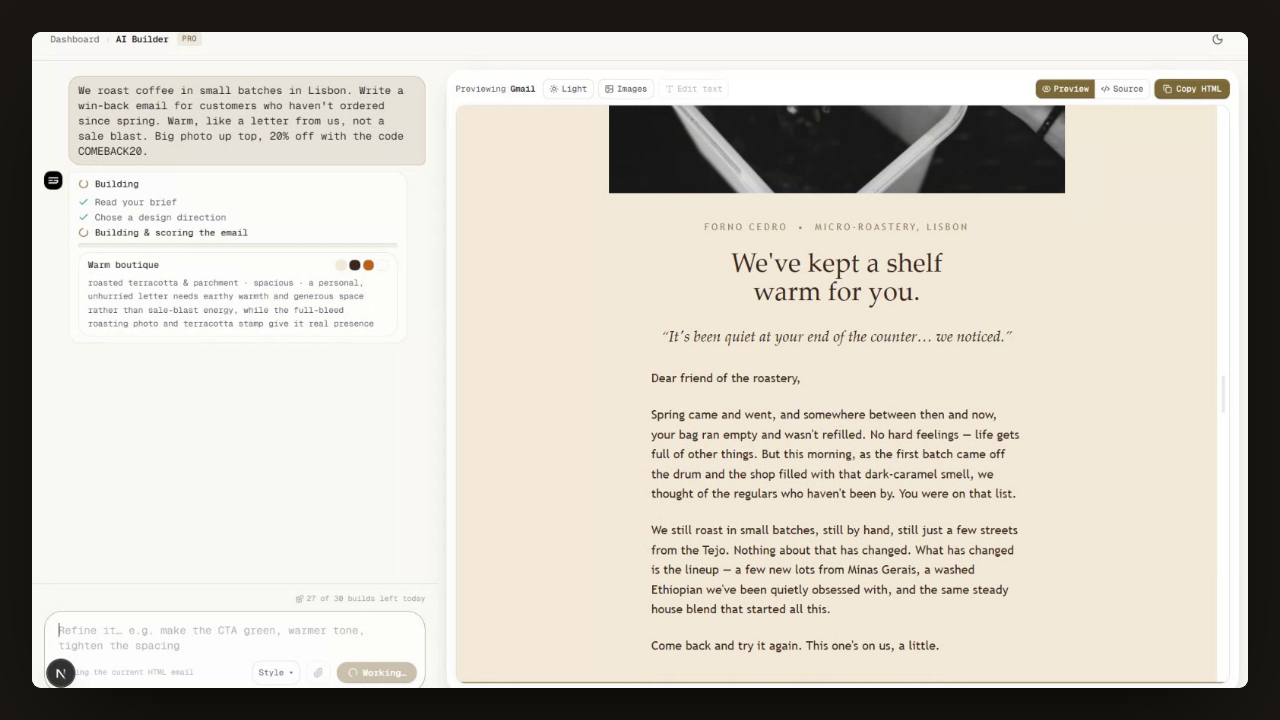Click the terracotta orange color swatch

(369, 265)
